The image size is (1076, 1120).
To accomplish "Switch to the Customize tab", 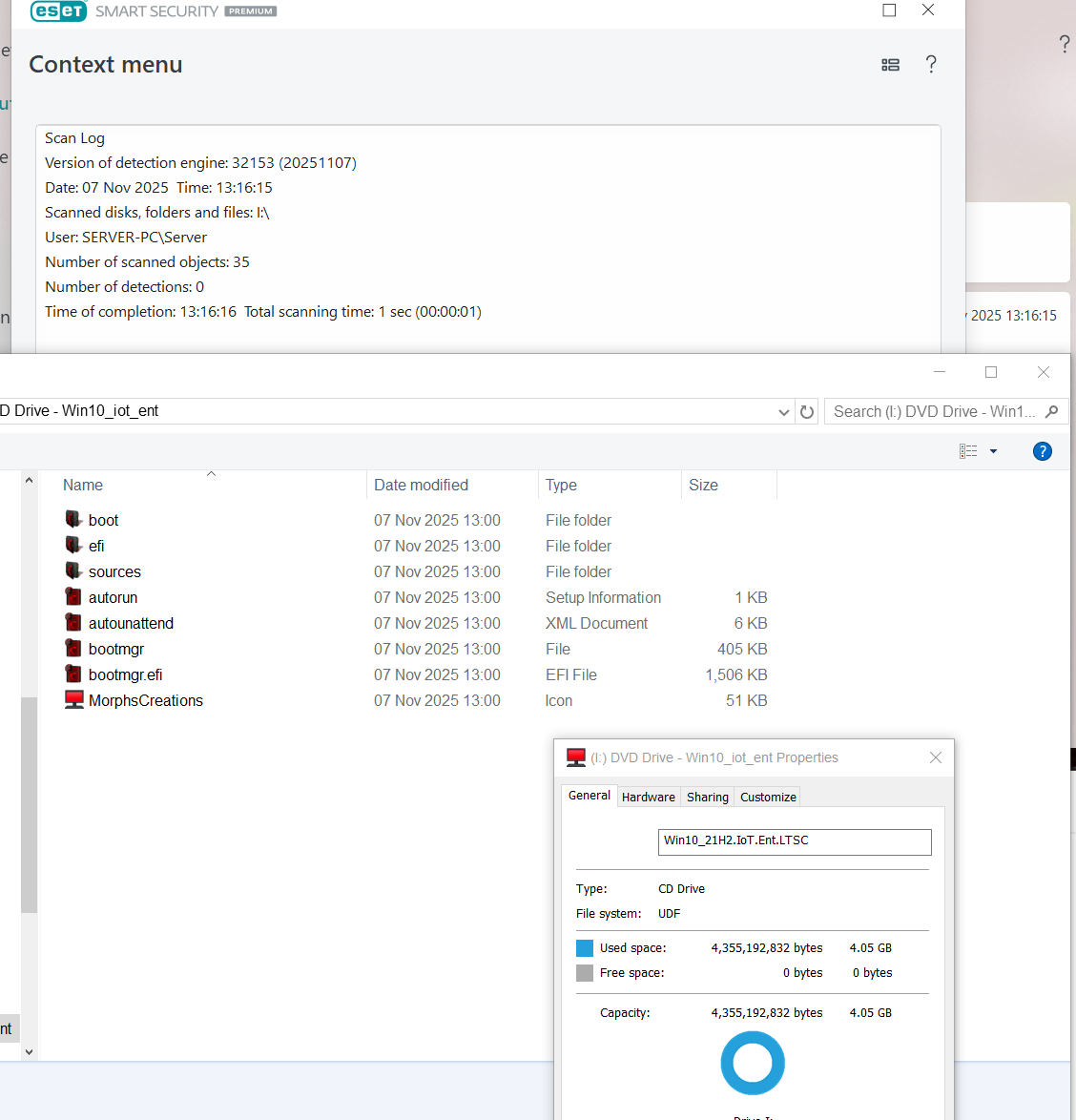I will point(768,798).
